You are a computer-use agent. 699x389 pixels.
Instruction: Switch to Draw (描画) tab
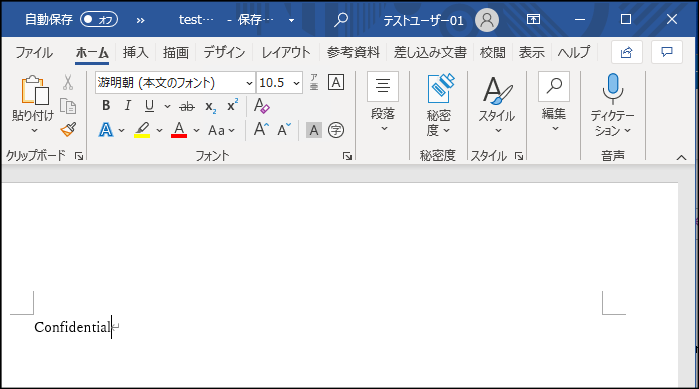pyautogui.click(x=176, y=53)
